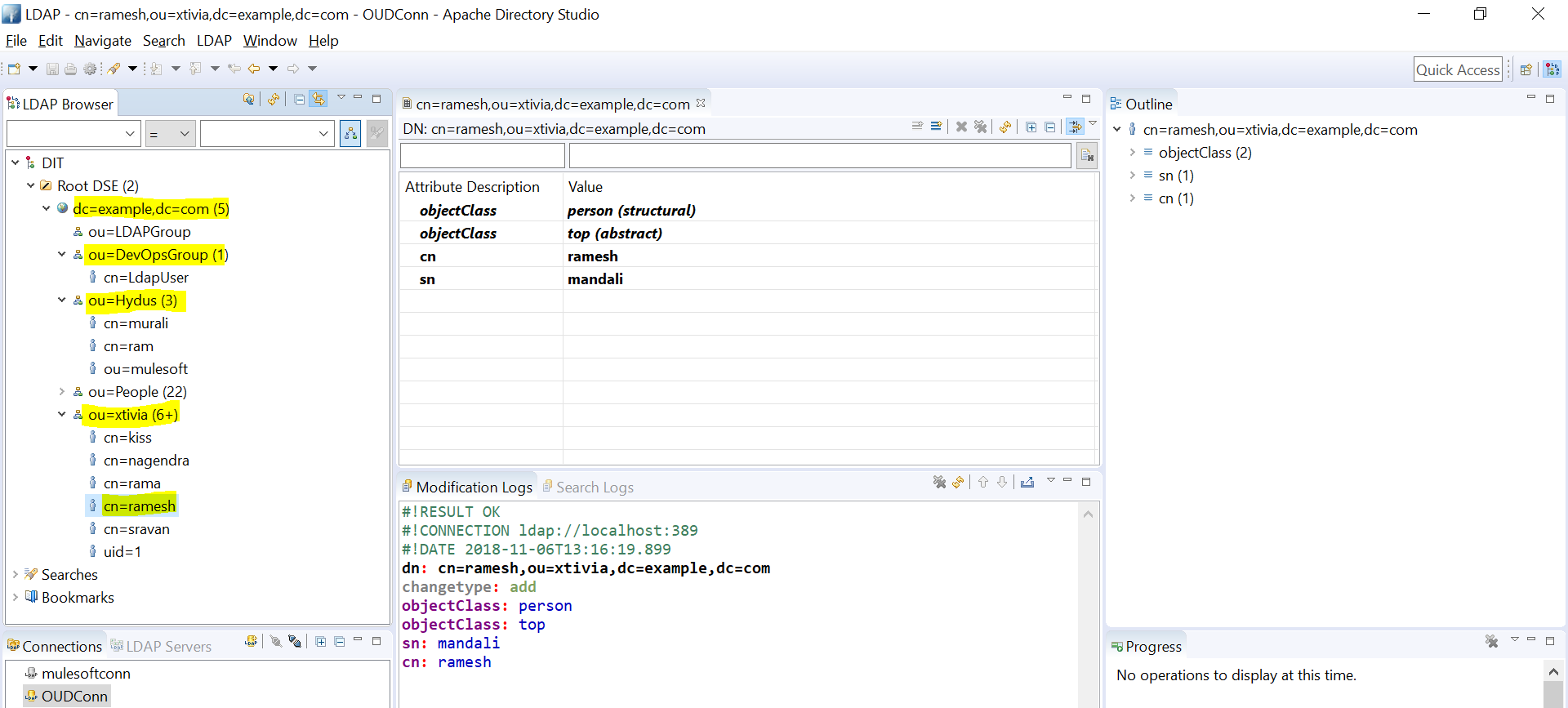Viewport: 1568px width, 708px height.
Task: Open the '=' operator dropdown in quick search
Action: [170, 134]
